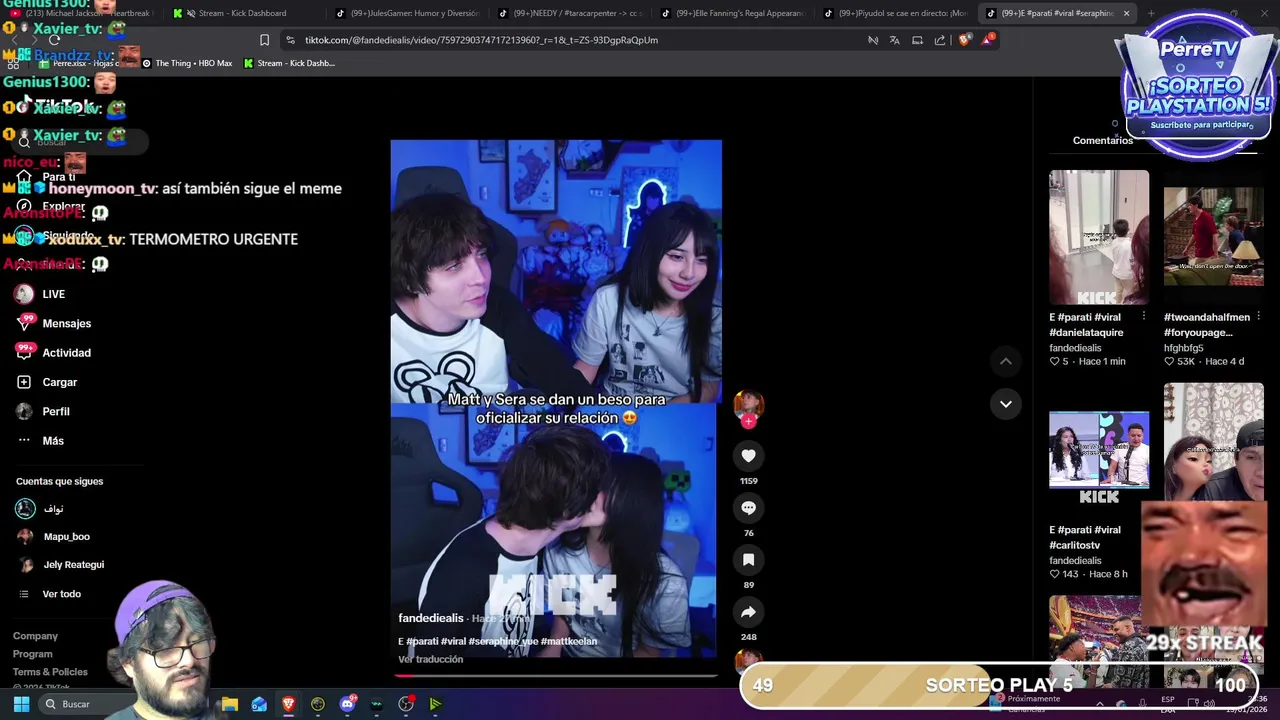Open Terms & Policies footer link
The image size is (1280, 720).
coord(50,672)
